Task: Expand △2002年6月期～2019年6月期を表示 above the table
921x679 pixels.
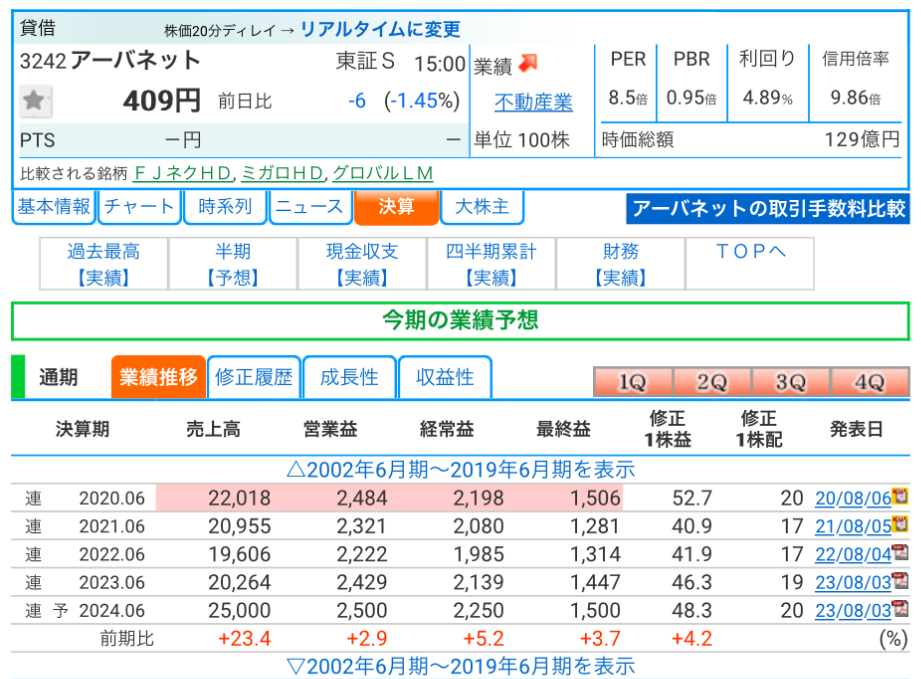Action: 461,470
